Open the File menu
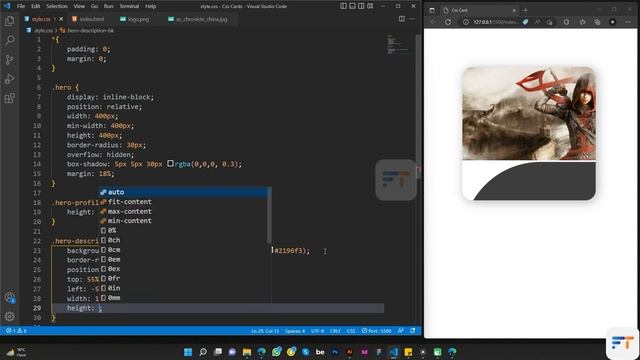Viewport: 640px width, 360px height. tap(21, 6)
